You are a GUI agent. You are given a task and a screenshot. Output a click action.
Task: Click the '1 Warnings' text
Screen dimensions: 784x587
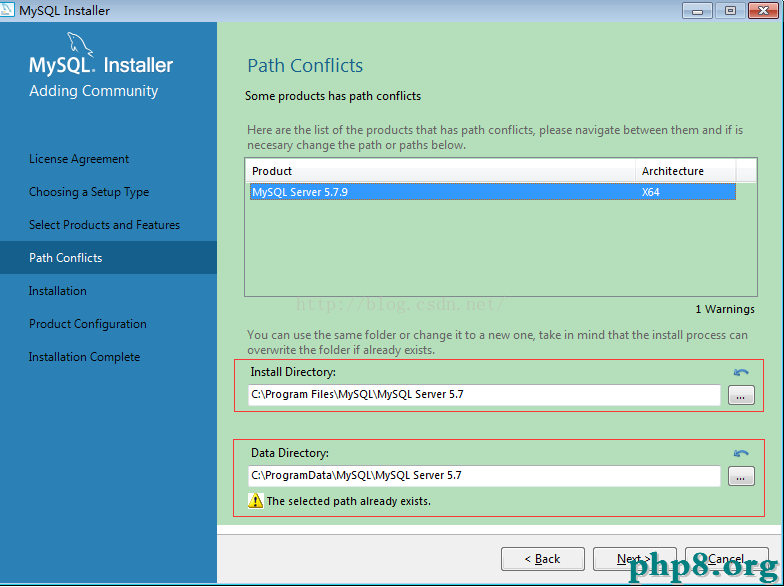click(725, 310)
